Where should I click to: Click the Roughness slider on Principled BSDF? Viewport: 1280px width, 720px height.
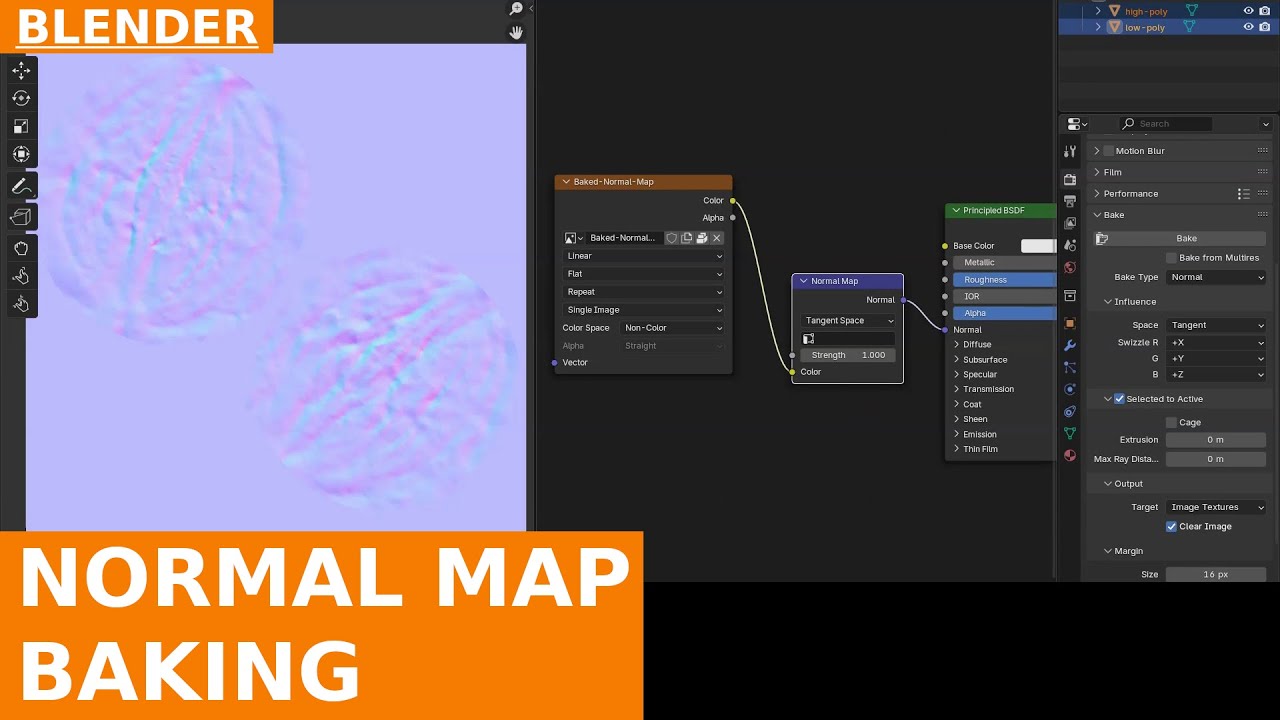pyautogui.click(x=1005, y=280)
